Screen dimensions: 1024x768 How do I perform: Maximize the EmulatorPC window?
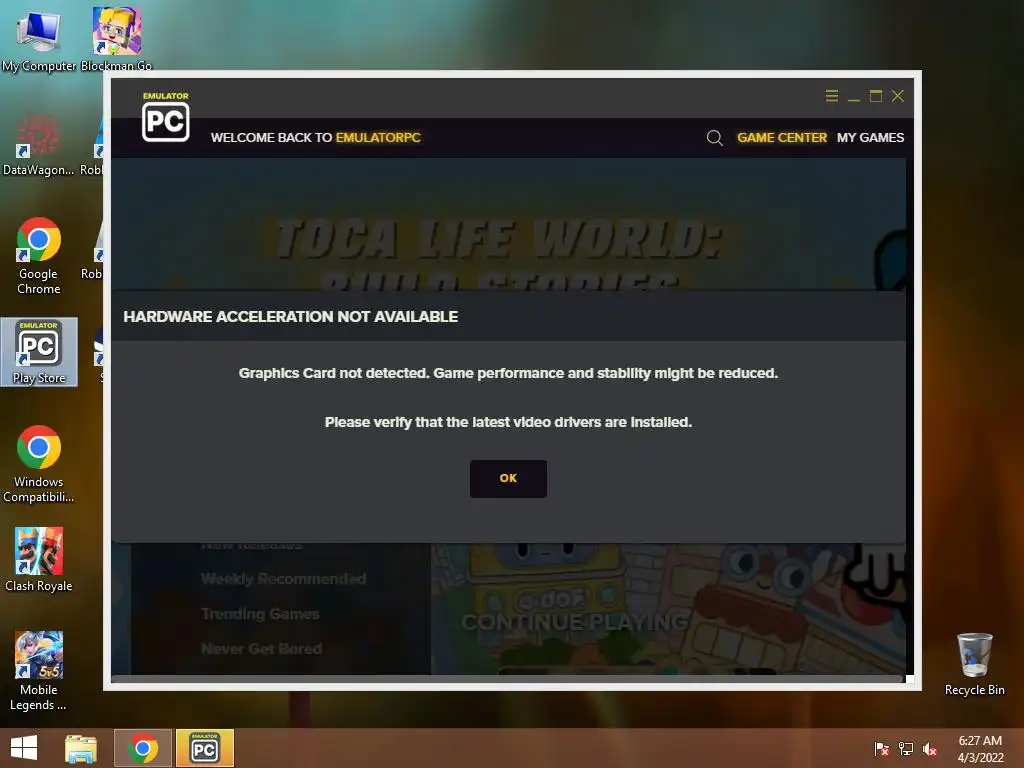[876, 96]
